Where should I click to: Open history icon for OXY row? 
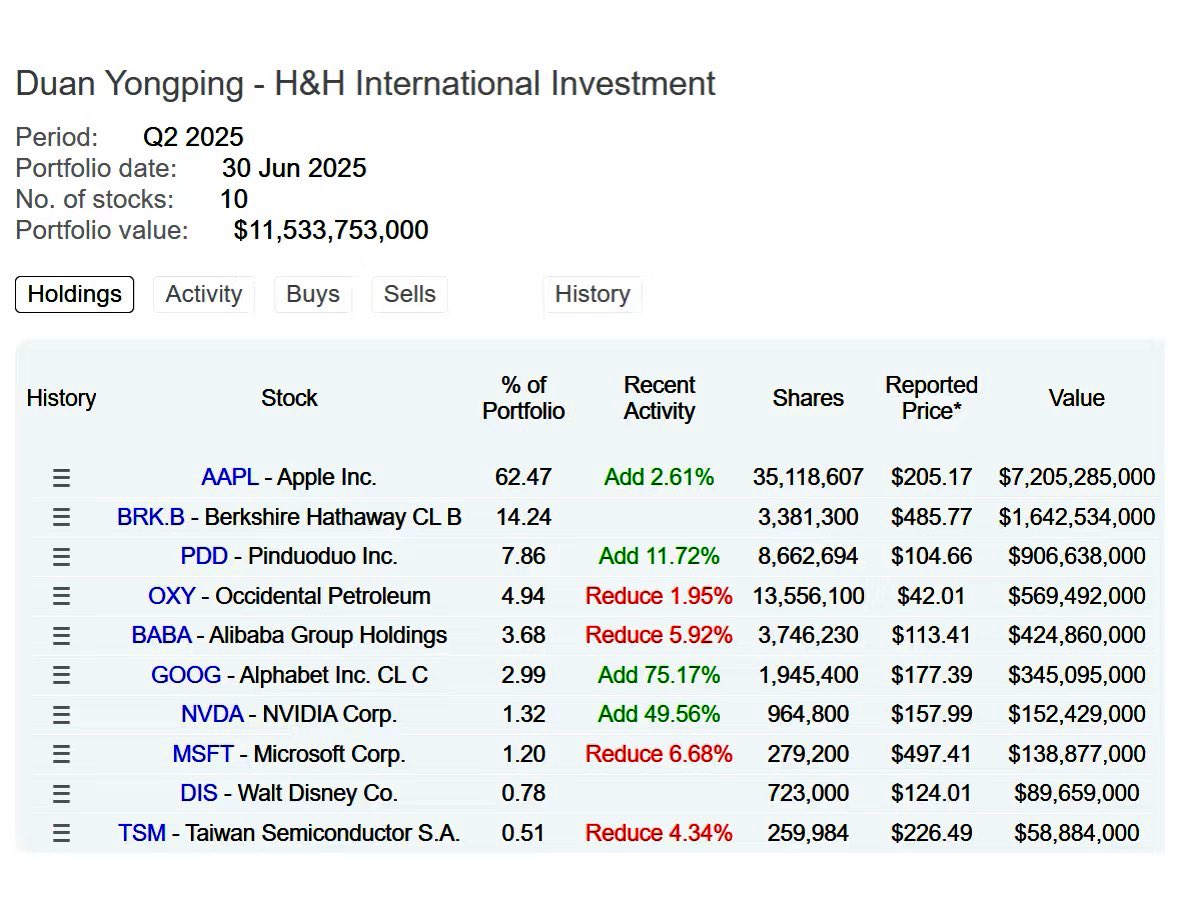click(x=62, y=596)
